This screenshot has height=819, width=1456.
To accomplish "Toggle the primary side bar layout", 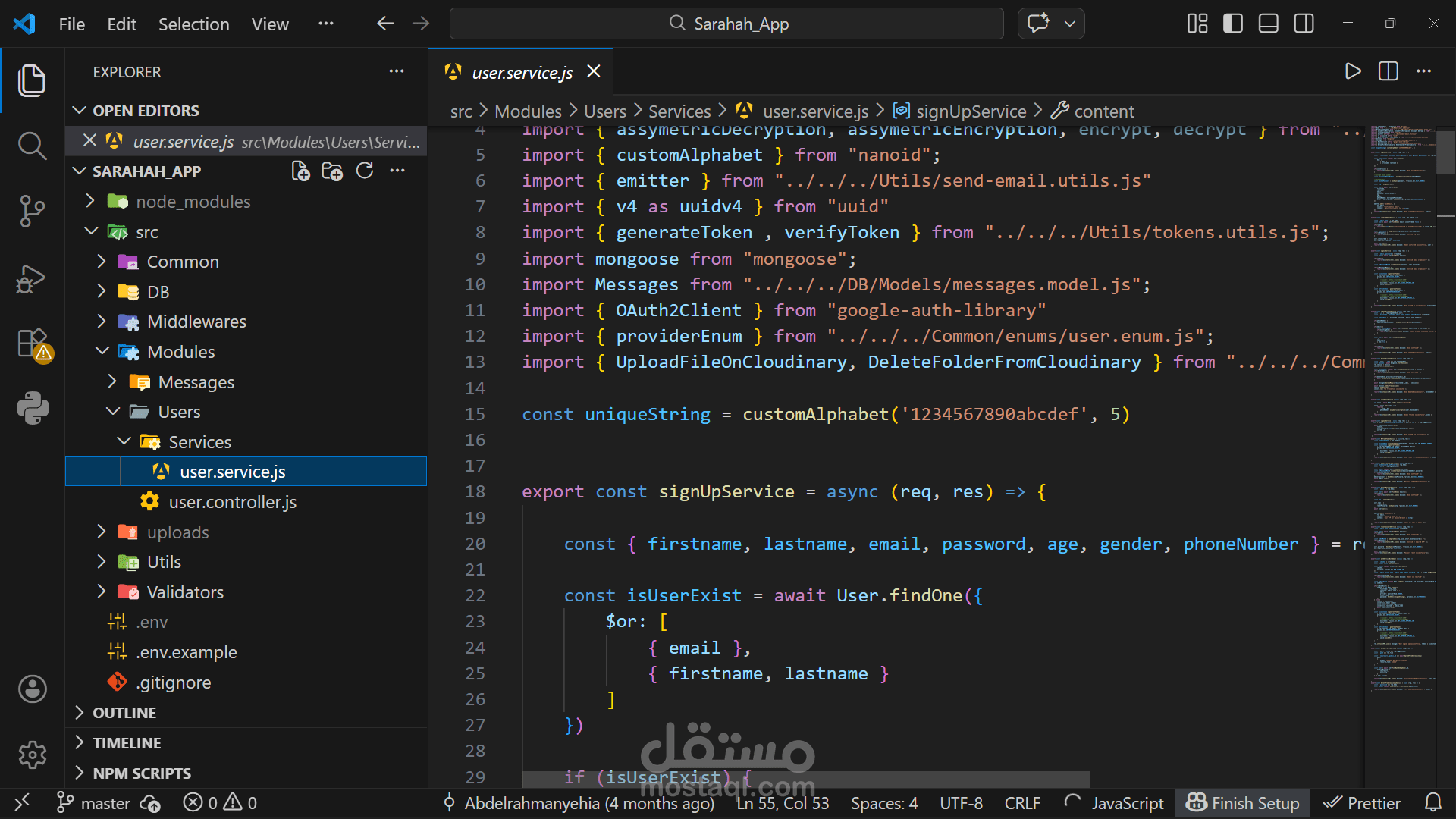I will coord(1233,24).
